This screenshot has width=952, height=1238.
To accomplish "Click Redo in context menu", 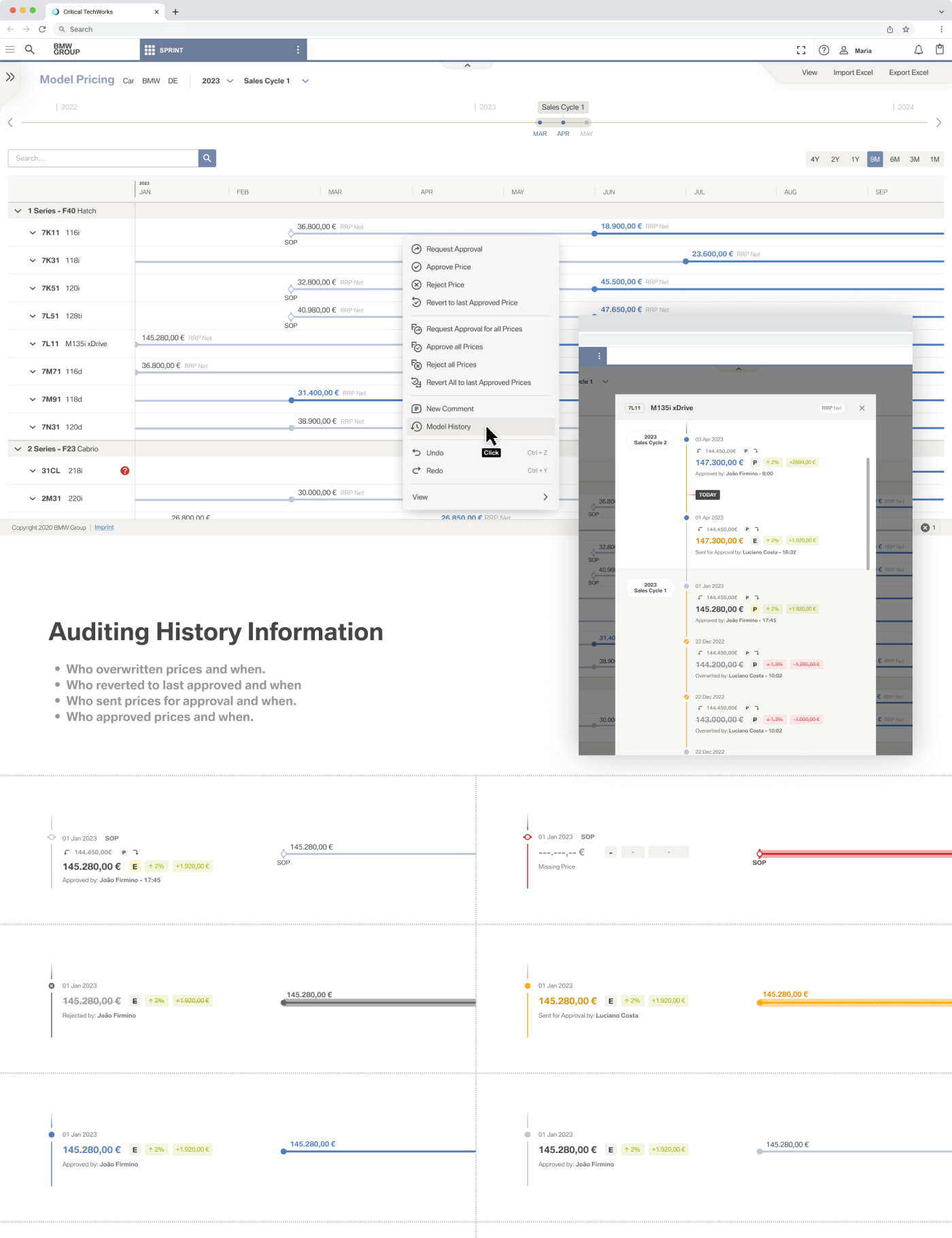I will click(x=481, y=471).
